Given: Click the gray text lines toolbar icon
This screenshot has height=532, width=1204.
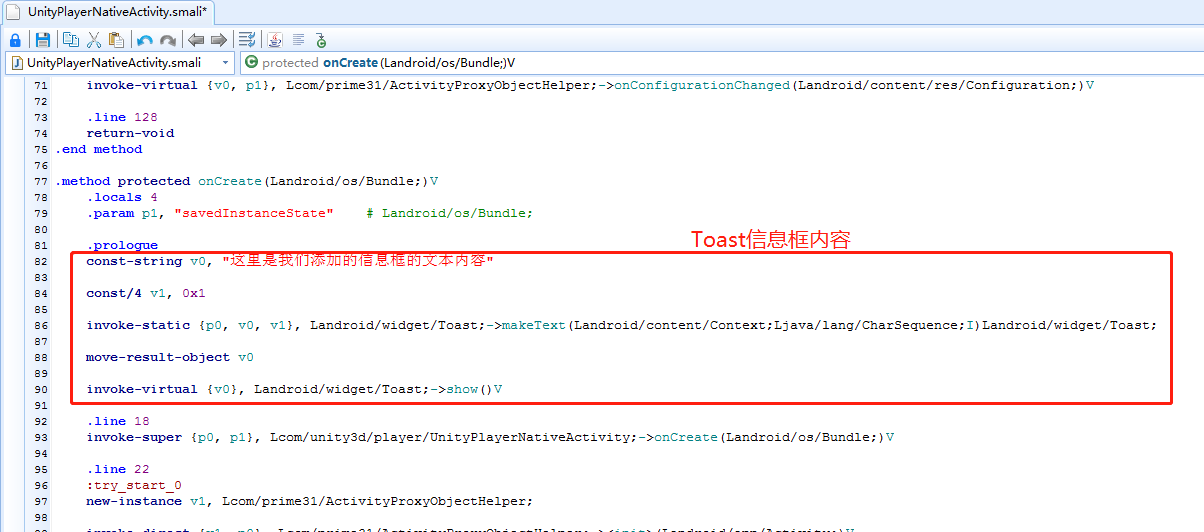Looking at the screenshot, I should pos(298,40).
